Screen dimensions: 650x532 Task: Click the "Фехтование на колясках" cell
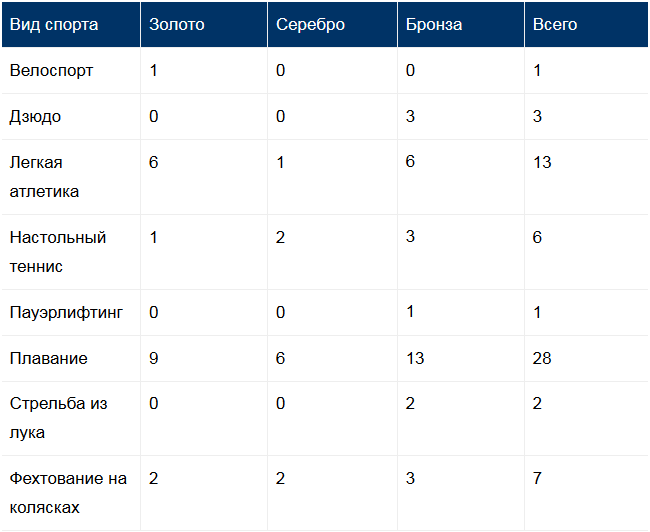point(68,493)
